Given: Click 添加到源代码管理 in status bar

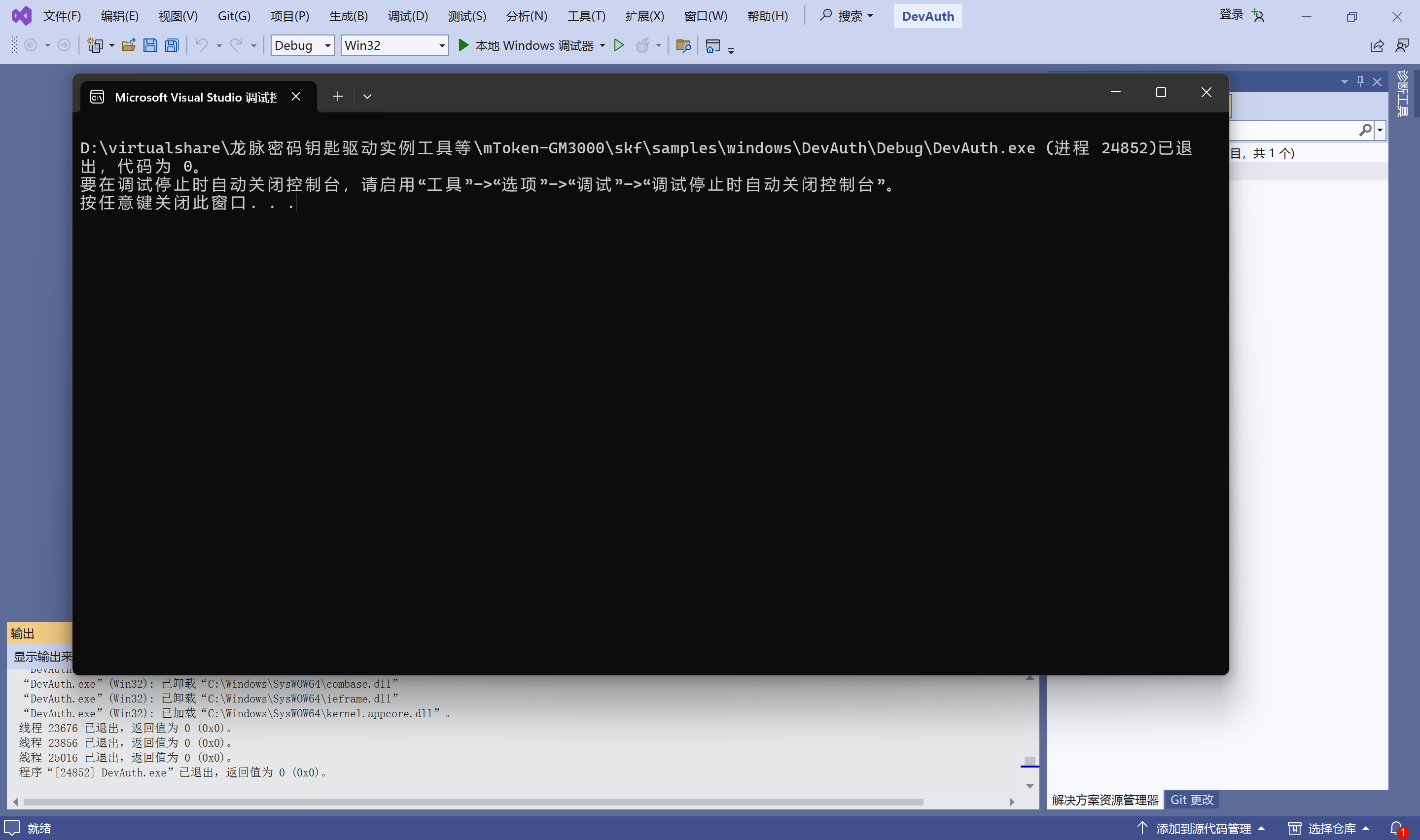Looking at the screenshot, I should coord(1203,828).
